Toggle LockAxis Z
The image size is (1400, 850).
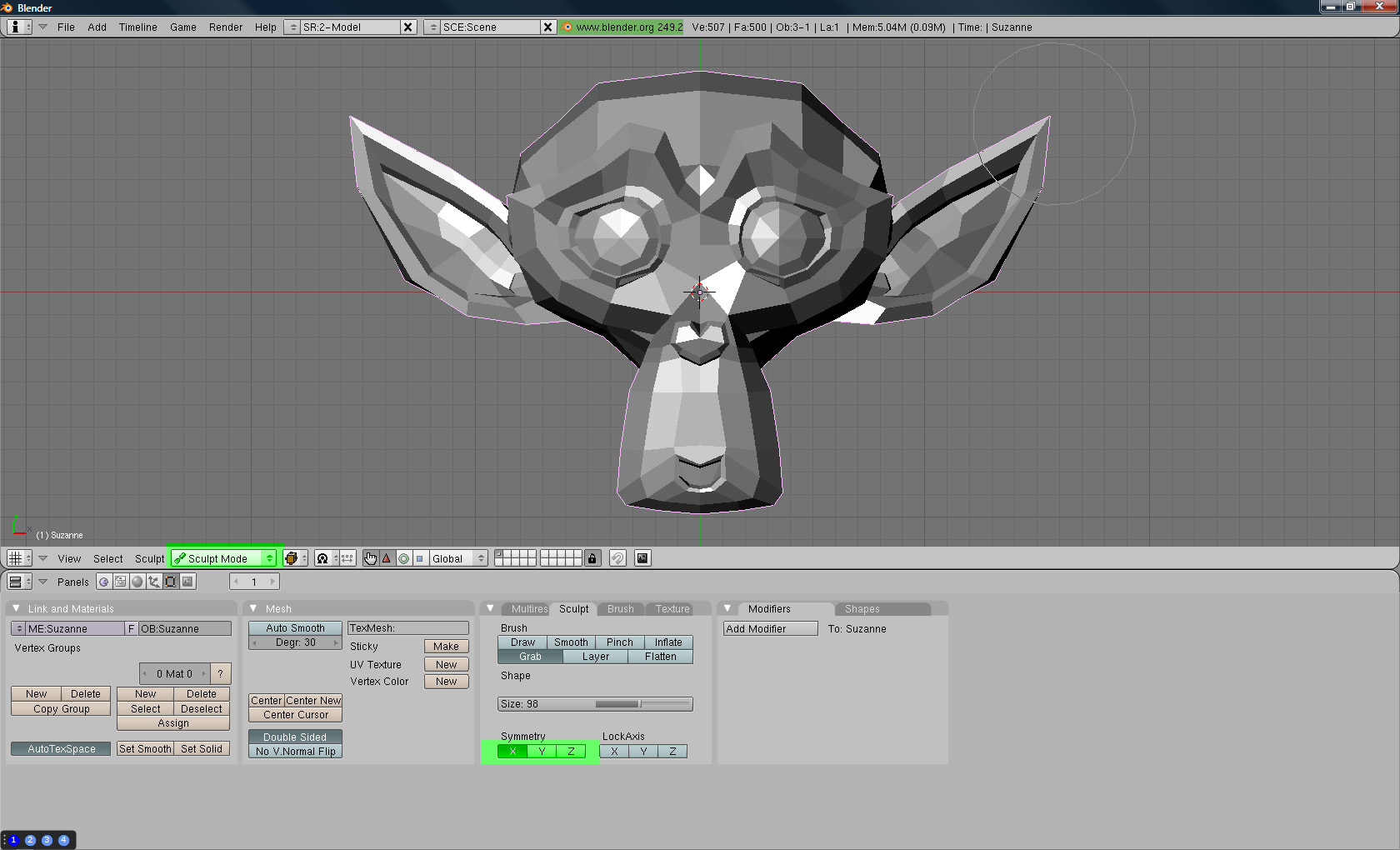[672, 752]
